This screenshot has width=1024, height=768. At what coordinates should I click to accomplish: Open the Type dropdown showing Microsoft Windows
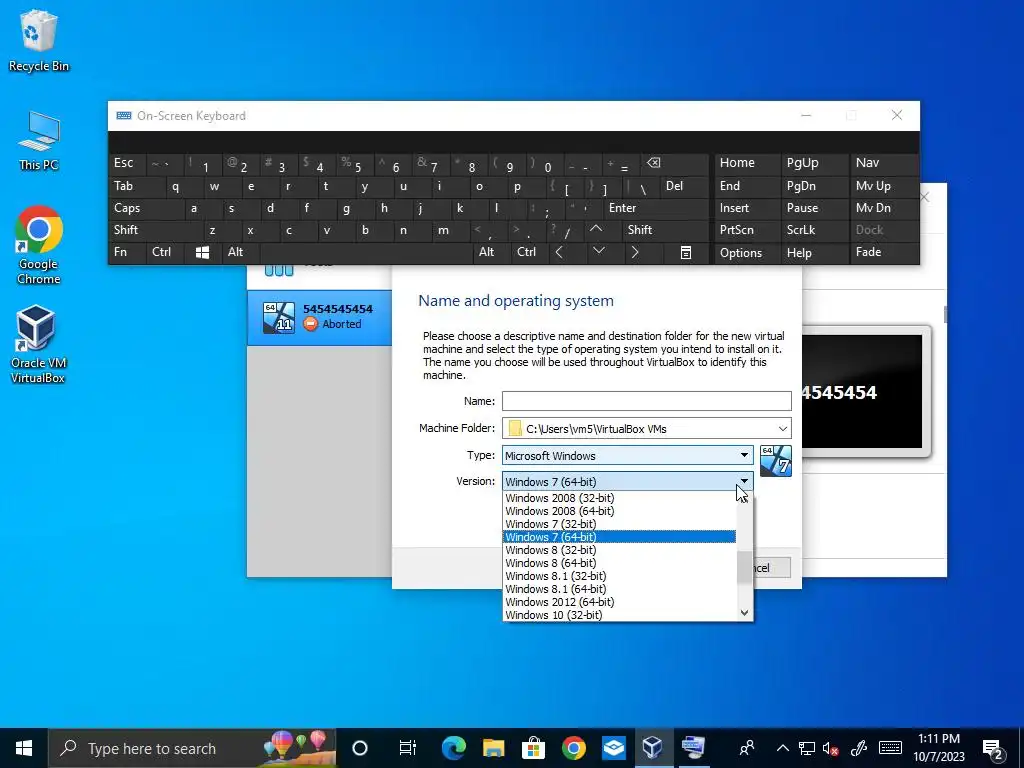click(x=628, y=455)
